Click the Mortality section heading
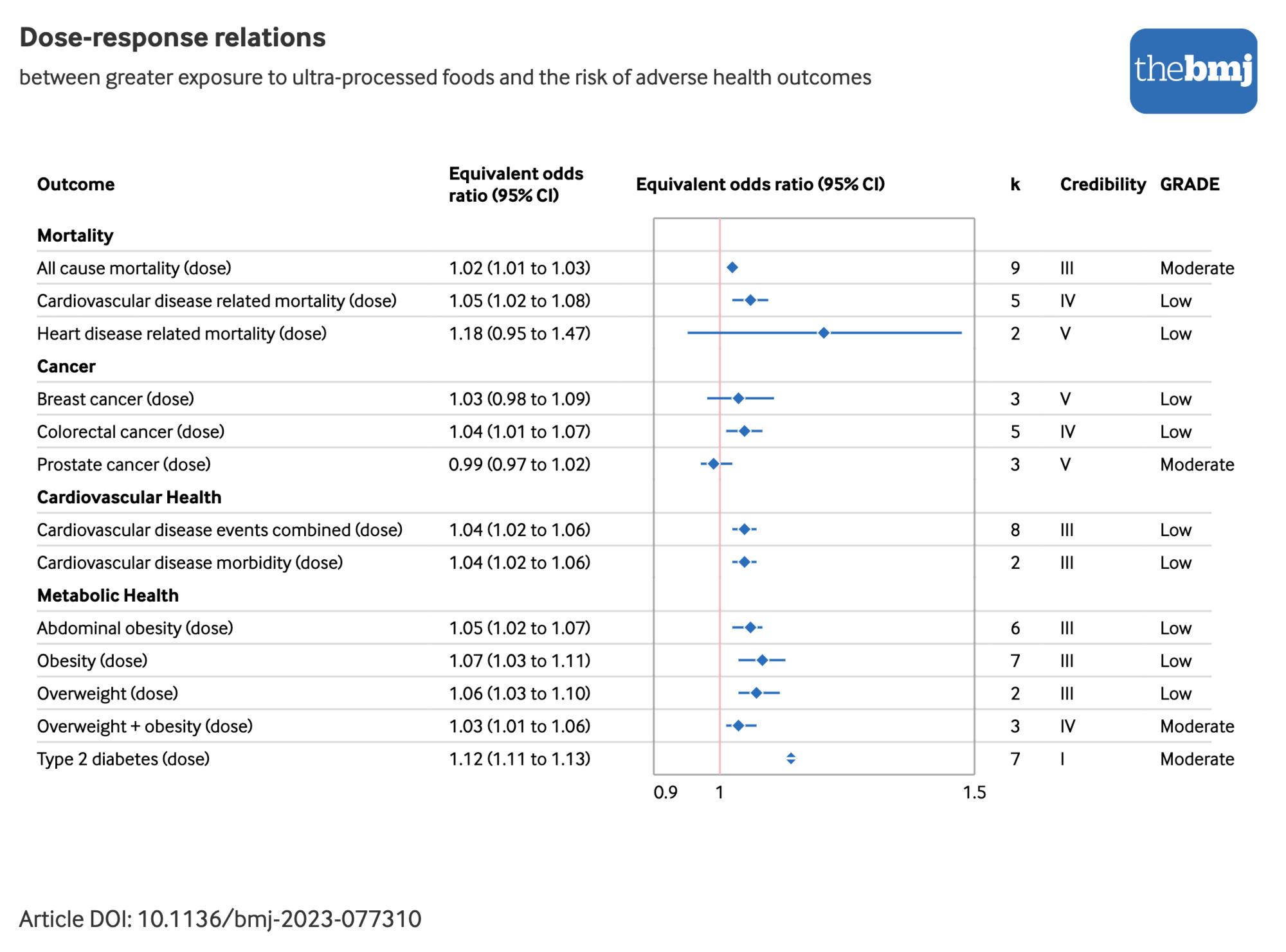This screenshot has height=952, width=1286. 75,235
